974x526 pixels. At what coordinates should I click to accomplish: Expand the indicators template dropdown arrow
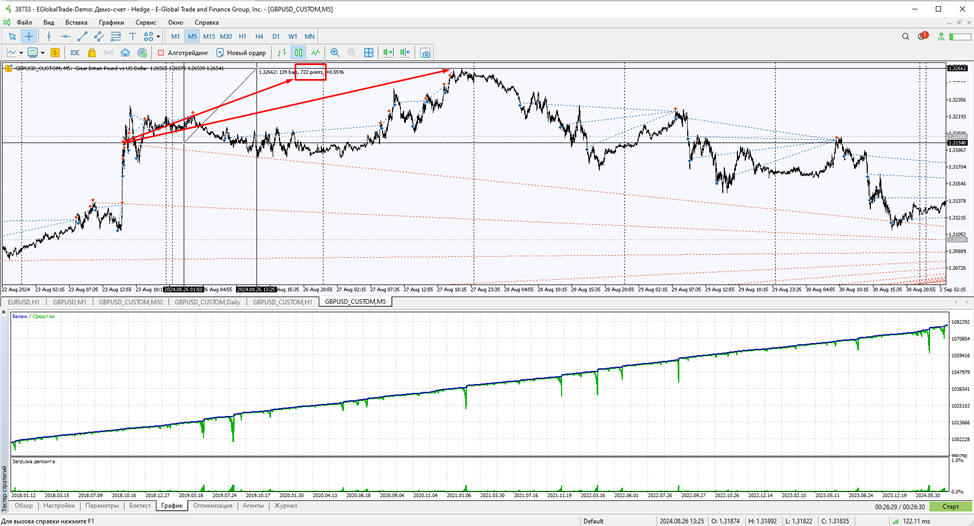[42, 53]
